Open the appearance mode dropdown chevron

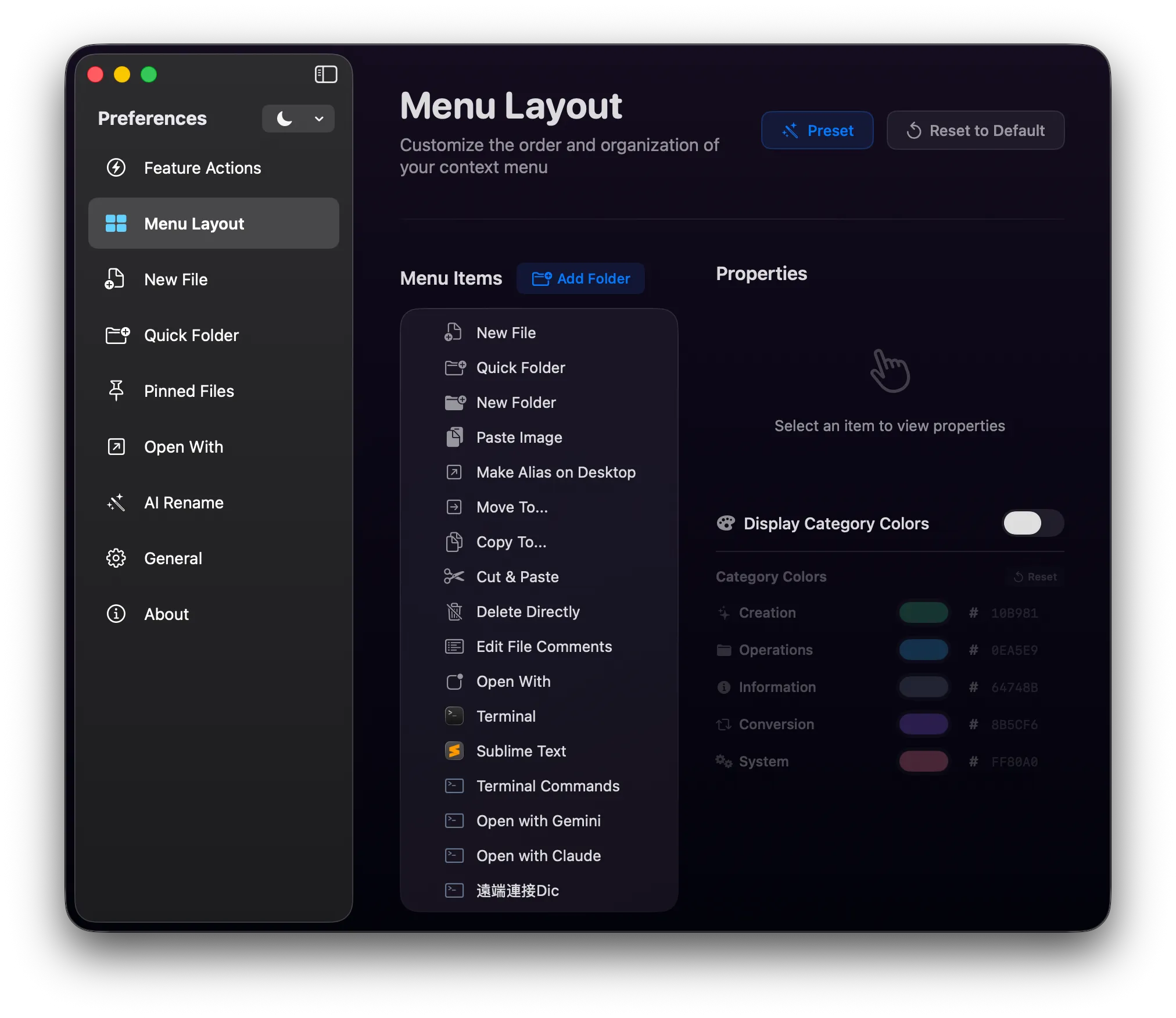pyautogui.click(x=319, y=119)
